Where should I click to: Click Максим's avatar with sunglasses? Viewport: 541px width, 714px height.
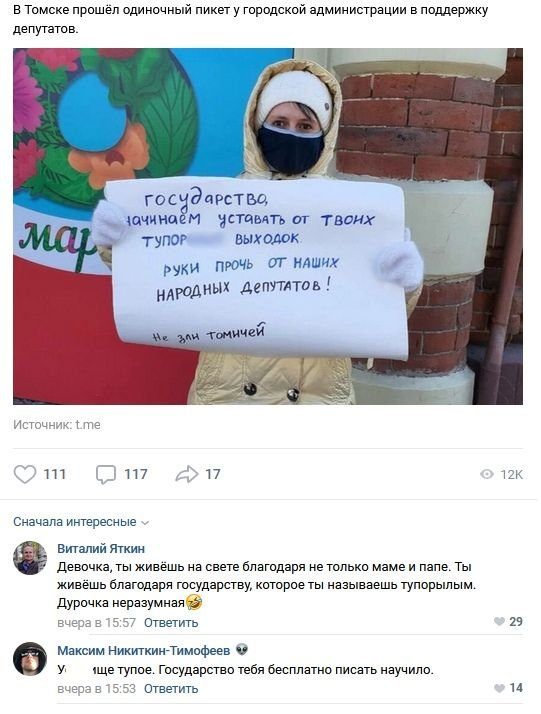tap(30, 659)
